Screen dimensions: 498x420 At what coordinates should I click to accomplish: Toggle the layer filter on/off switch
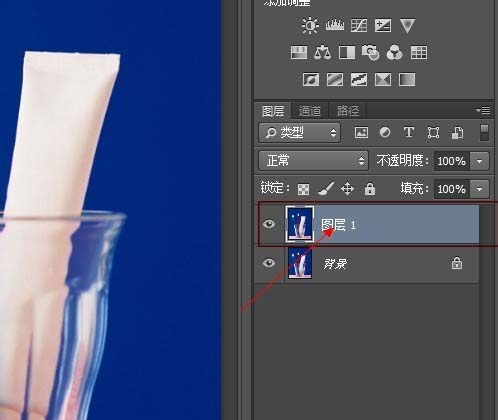(484, 133)
